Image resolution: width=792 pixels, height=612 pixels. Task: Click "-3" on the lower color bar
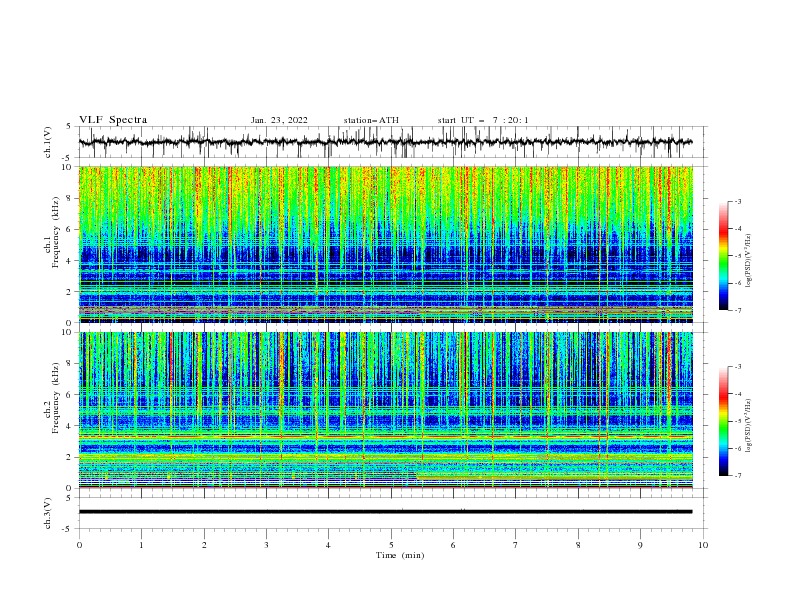click(737, 367)
